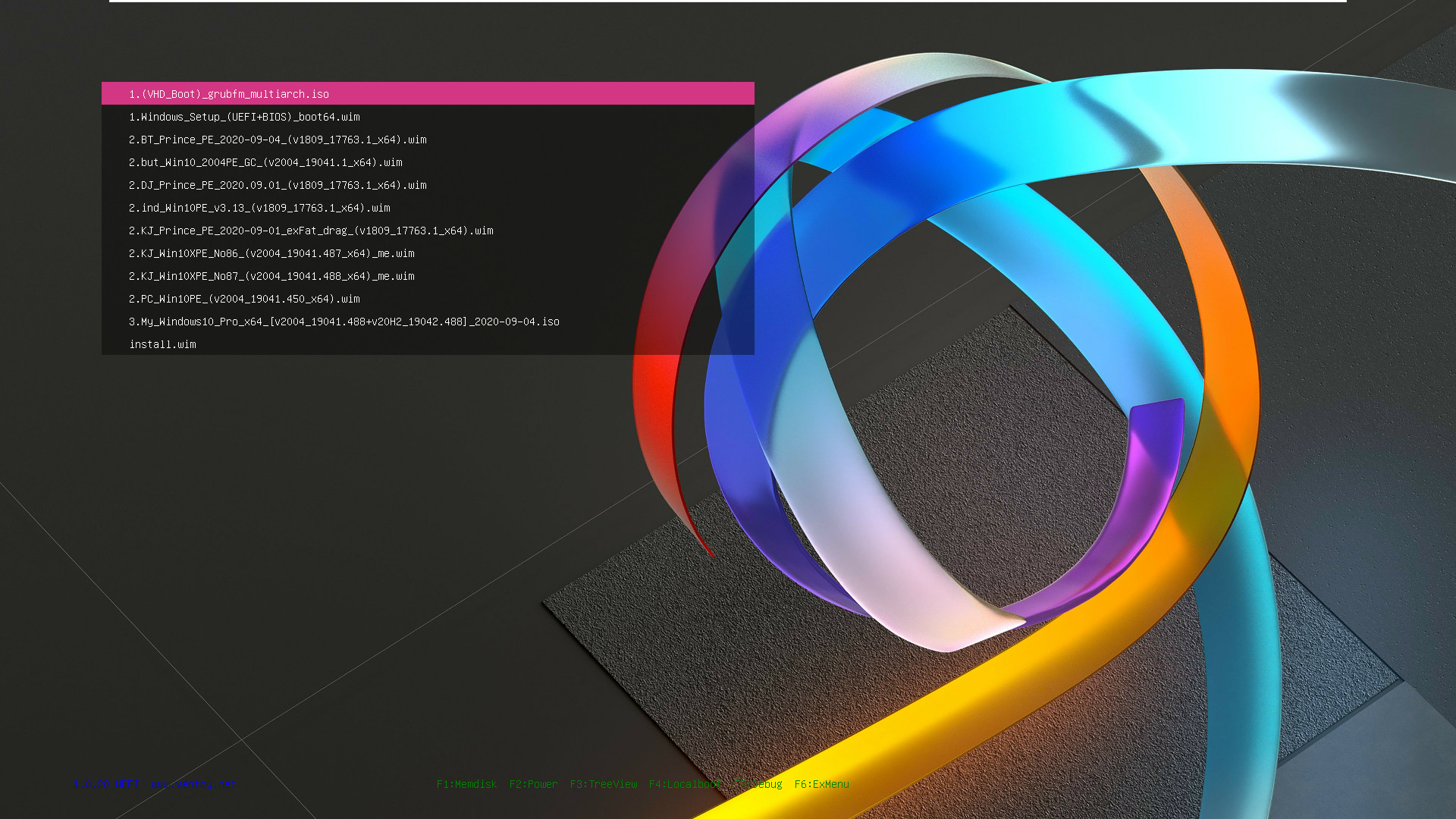This screenshot has width=1456, height=819.
Task: Select the 2.PC_Win10PE wim entry
Action: [428, 298]
